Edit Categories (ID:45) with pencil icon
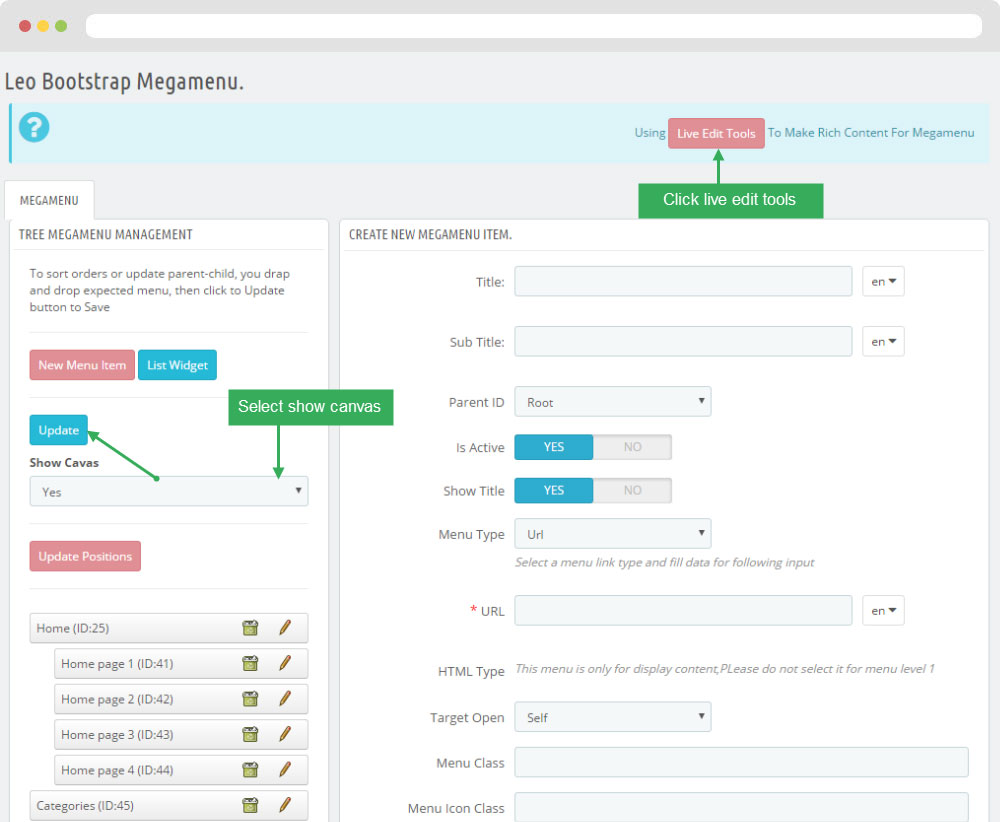This screenshot has width=1000, height=822. pos(284,805)
